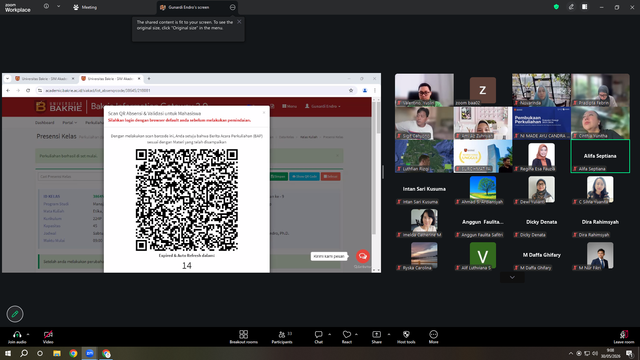Select Dicky Denata's participant tile
This screenshot has height=360, width=640.
541,222
